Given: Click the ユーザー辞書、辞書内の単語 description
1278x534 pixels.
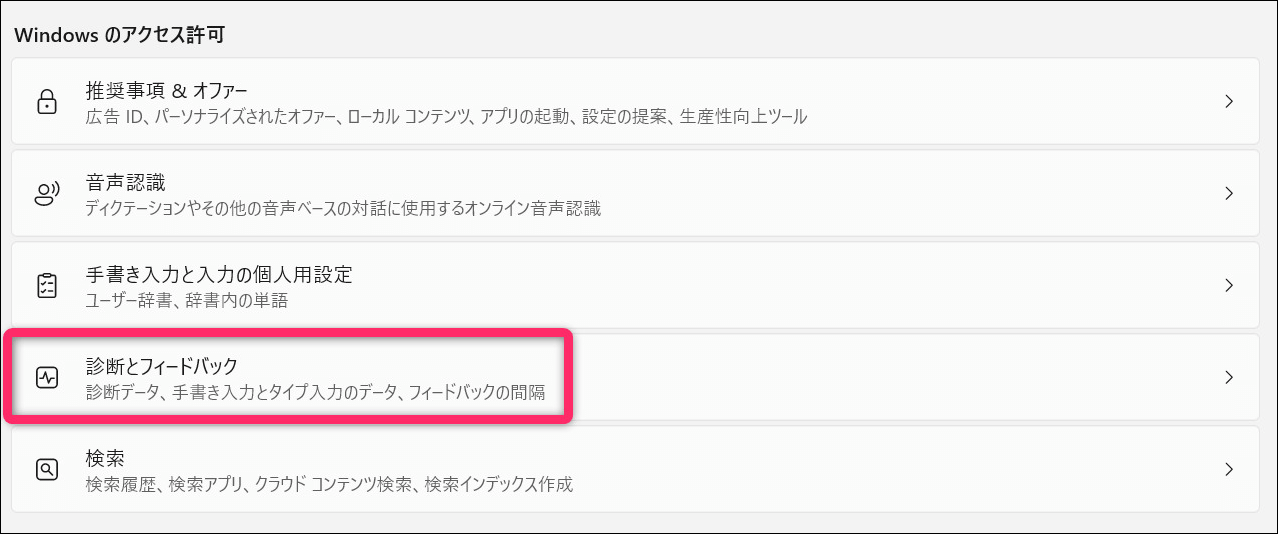Looking at the screenshot, I should (187, 301).
